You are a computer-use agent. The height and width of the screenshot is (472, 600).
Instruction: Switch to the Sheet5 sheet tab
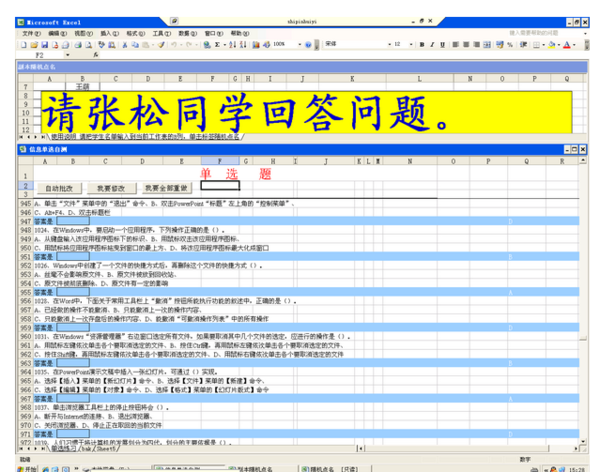105,449
